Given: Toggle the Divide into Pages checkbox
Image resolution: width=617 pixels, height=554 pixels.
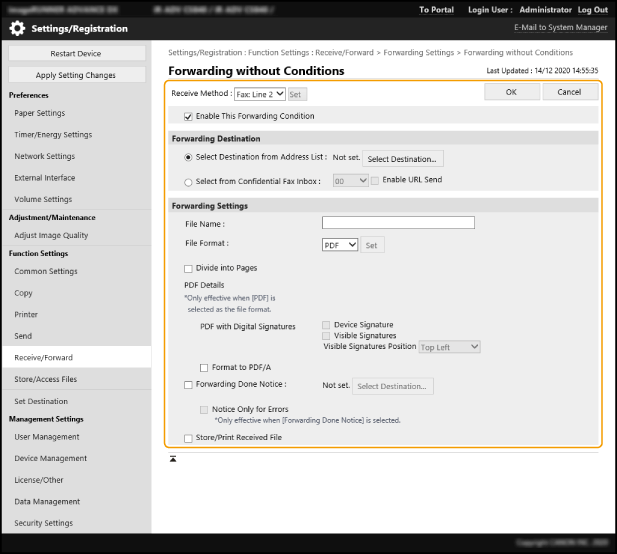Looking at the screenshot, I should tap(188, 268).
